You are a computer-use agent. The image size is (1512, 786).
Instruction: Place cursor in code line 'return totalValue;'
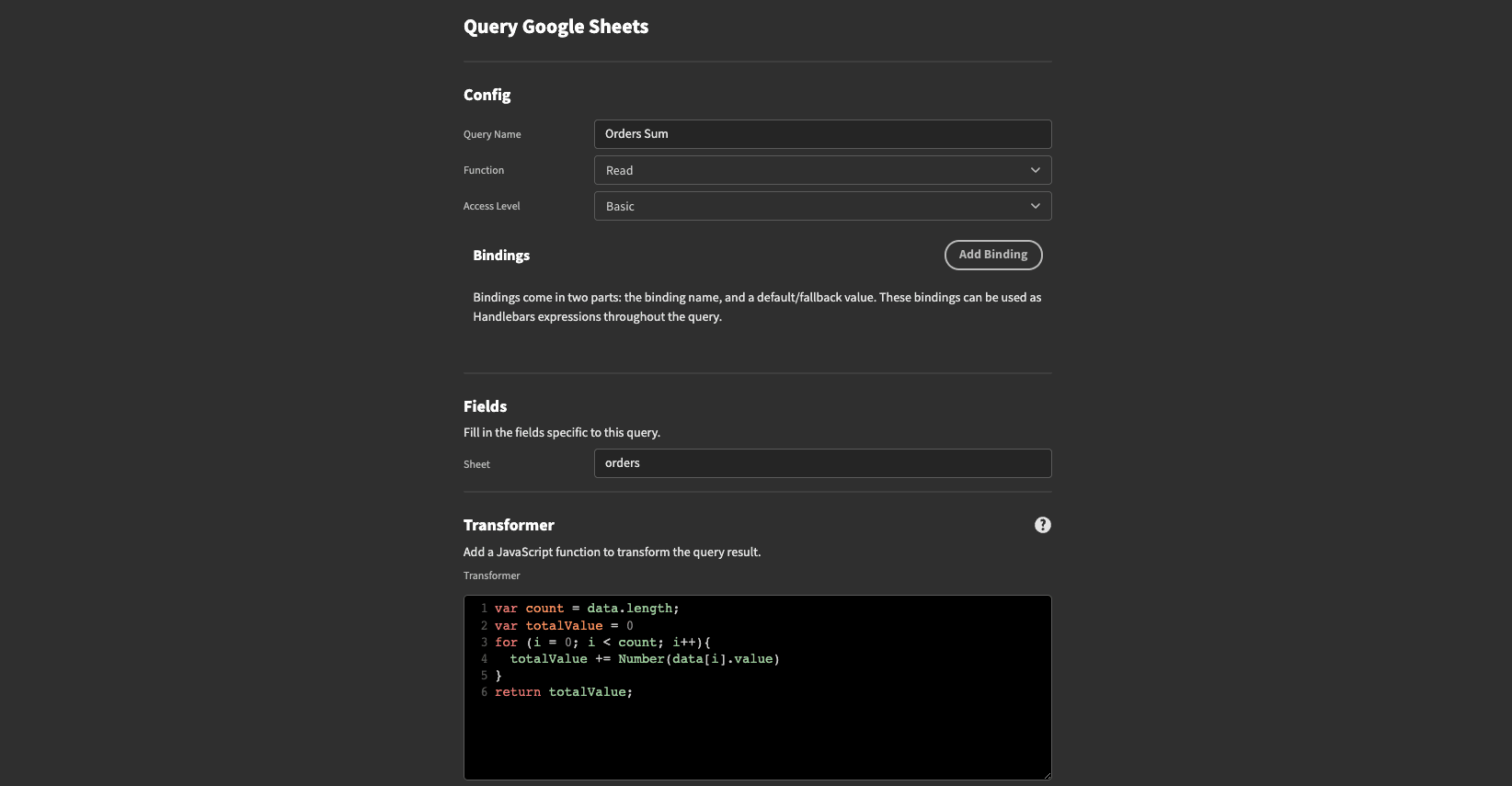tap(564, 692)
